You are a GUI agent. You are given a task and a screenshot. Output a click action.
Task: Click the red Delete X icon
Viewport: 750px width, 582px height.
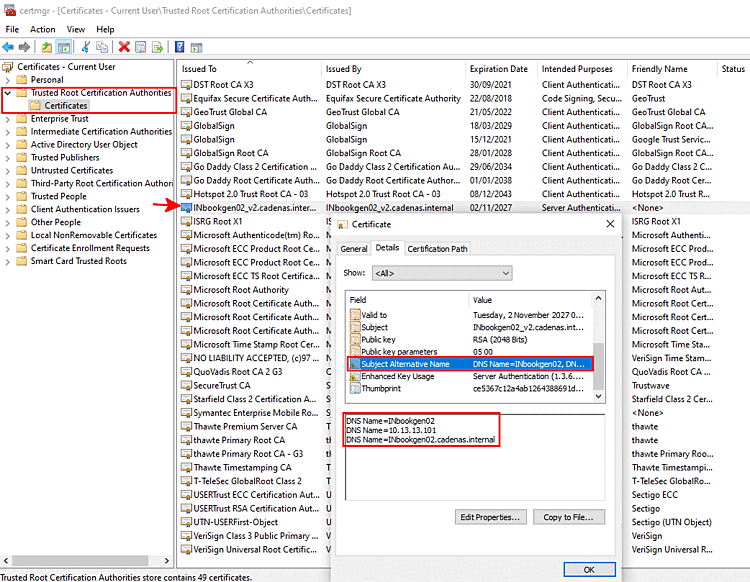click(x=124, y=47)
